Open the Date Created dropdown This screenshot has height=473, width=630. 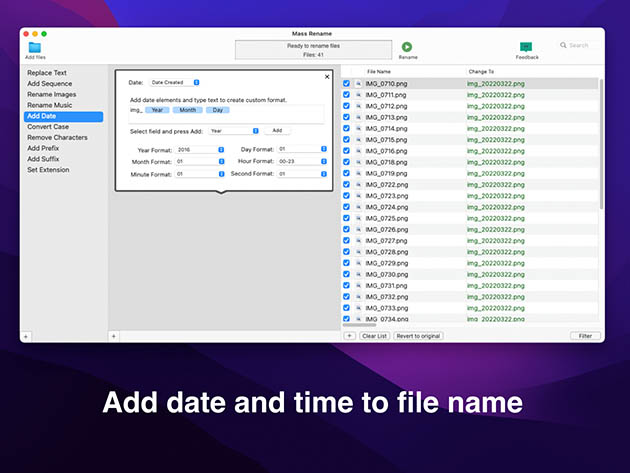[175, 82]
